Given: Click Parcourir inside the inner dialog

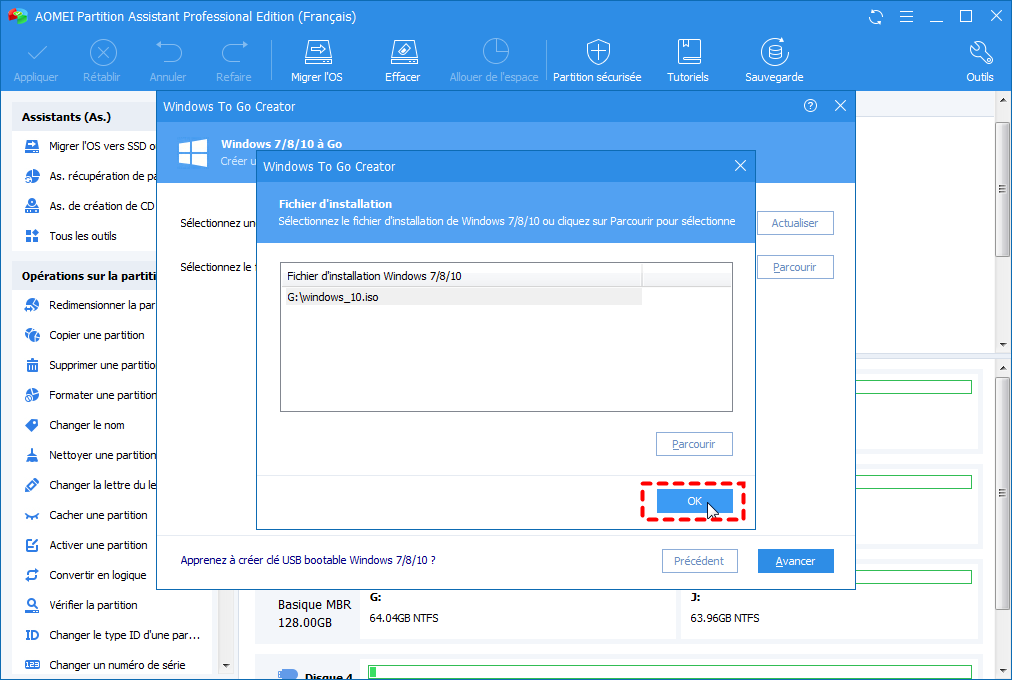Looking at the screenshot, I should (694, 444).
